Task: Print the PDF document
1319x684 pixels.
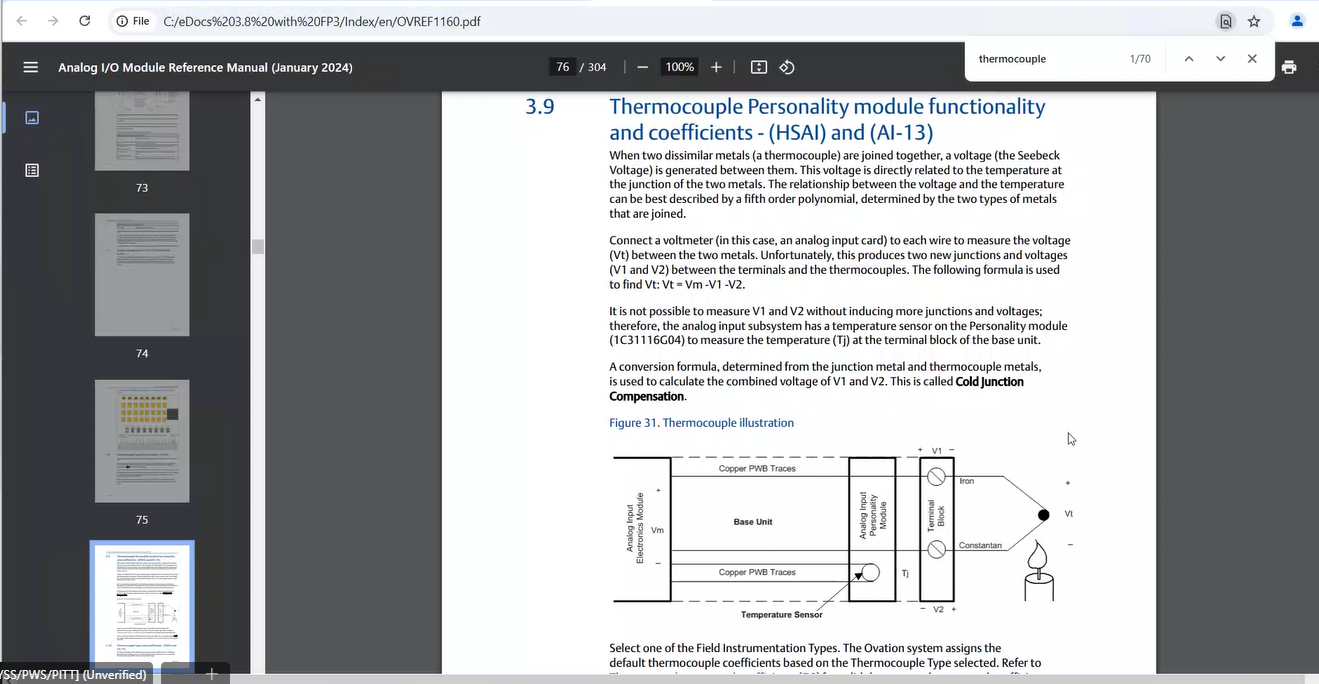Action: click(x=1289, y=67)
